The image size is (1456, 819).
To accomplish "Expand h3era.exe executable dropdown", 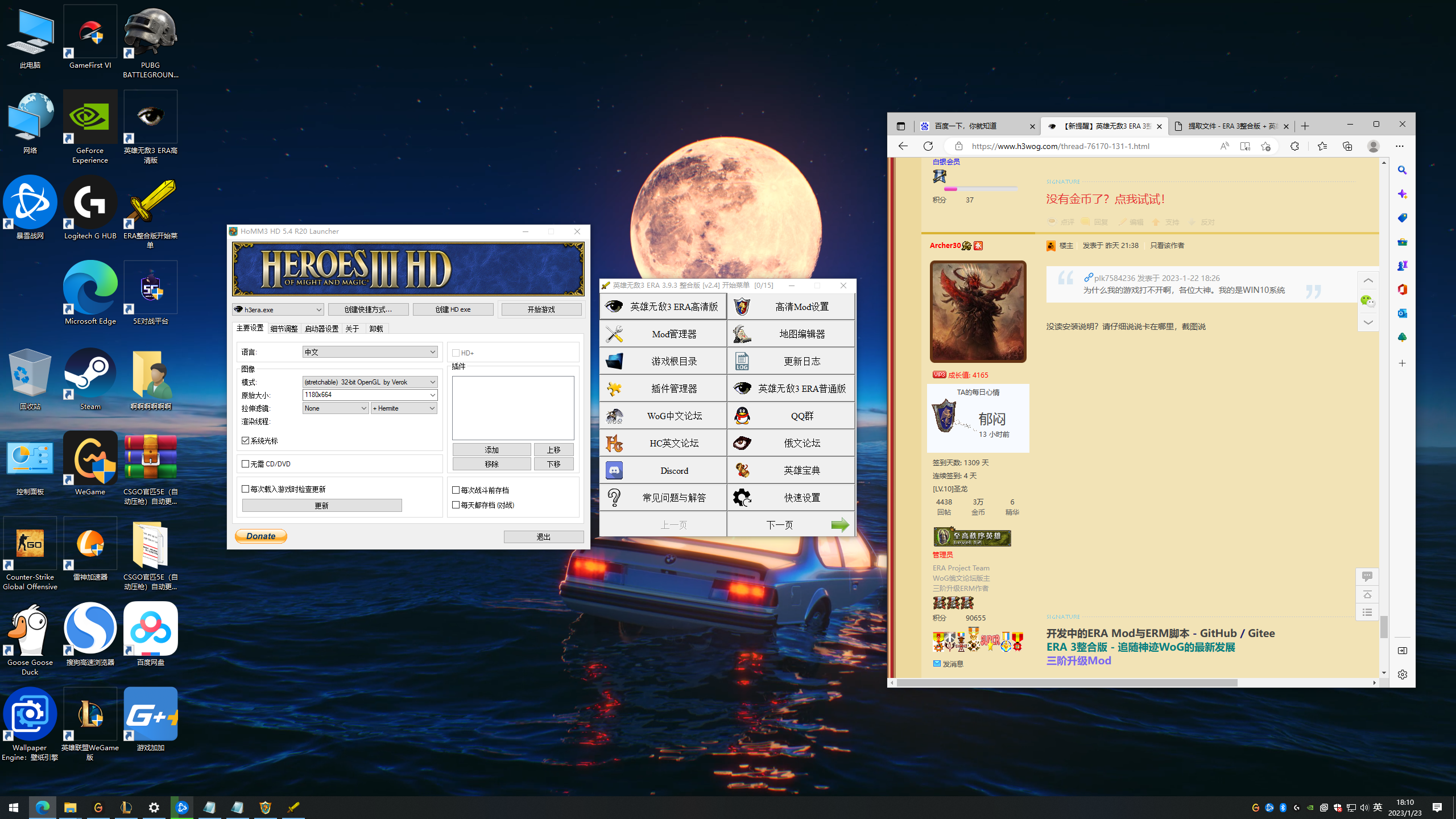I will point(278,309).
